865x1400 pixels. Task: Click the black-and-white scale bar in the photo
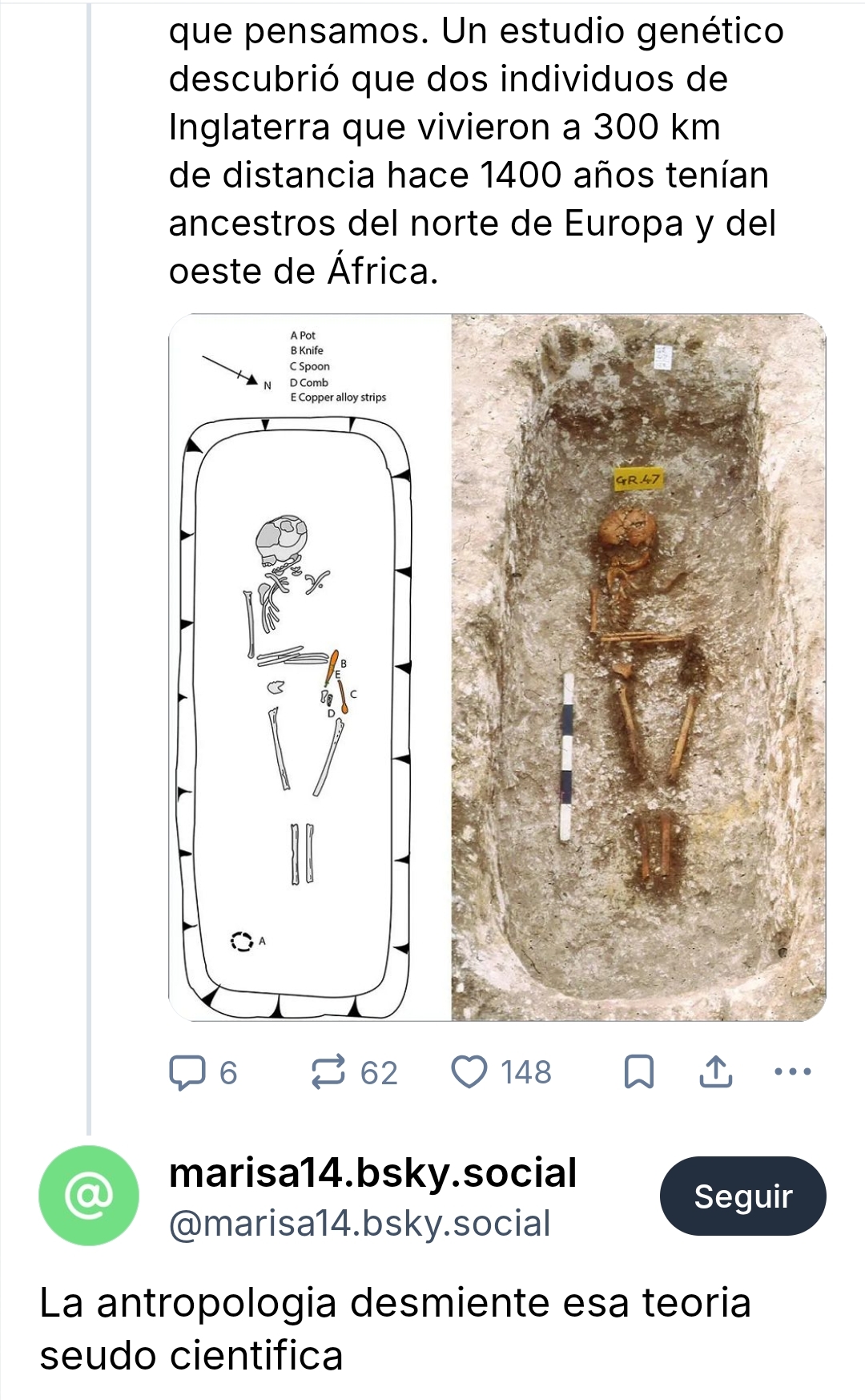coord(567,756)
